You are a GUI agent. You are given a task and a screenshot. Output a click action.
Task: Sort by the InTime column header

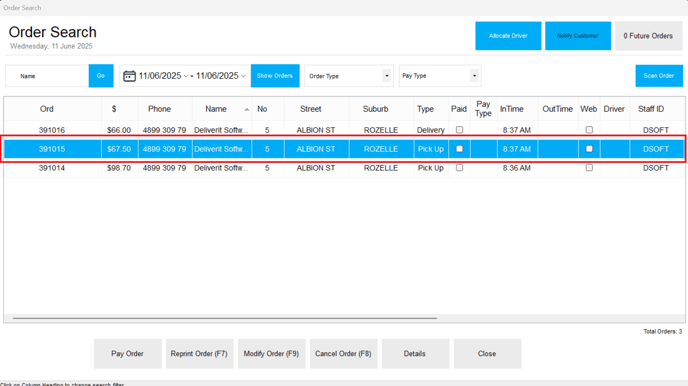coord(512,109)
